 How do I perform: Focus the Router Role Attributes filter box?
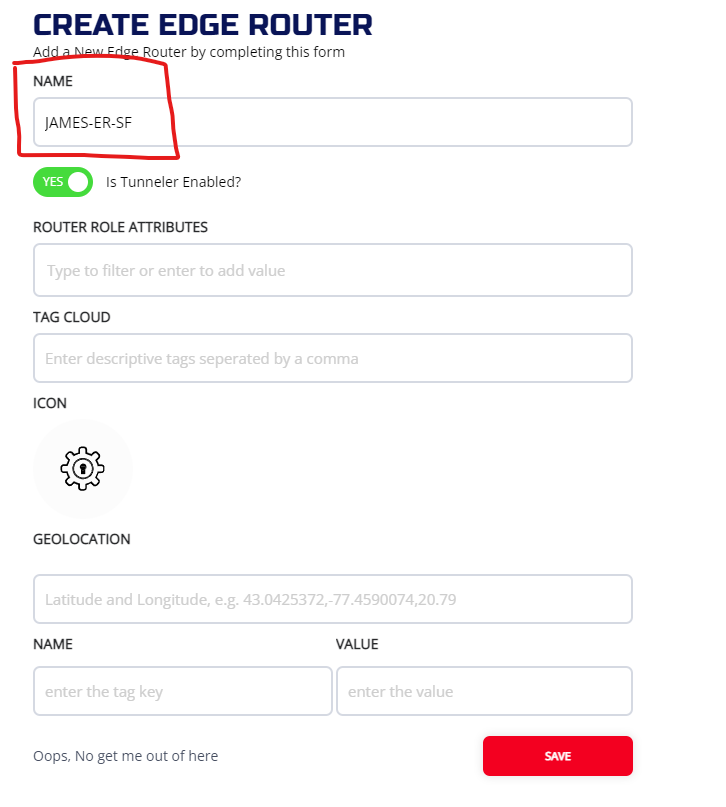click(x=332, y=270)
